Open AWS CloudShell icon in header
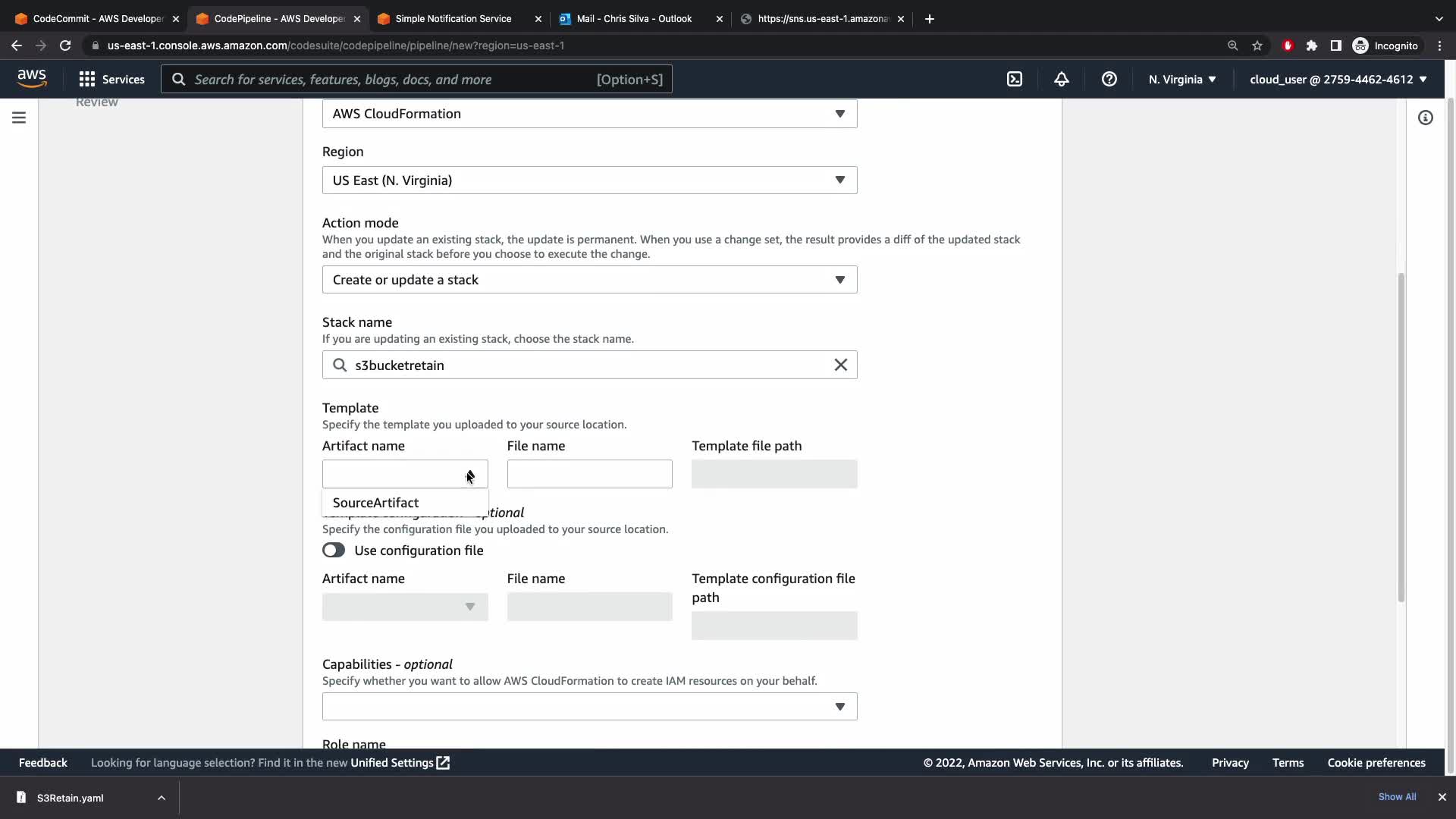 [x=1014, y=79]
